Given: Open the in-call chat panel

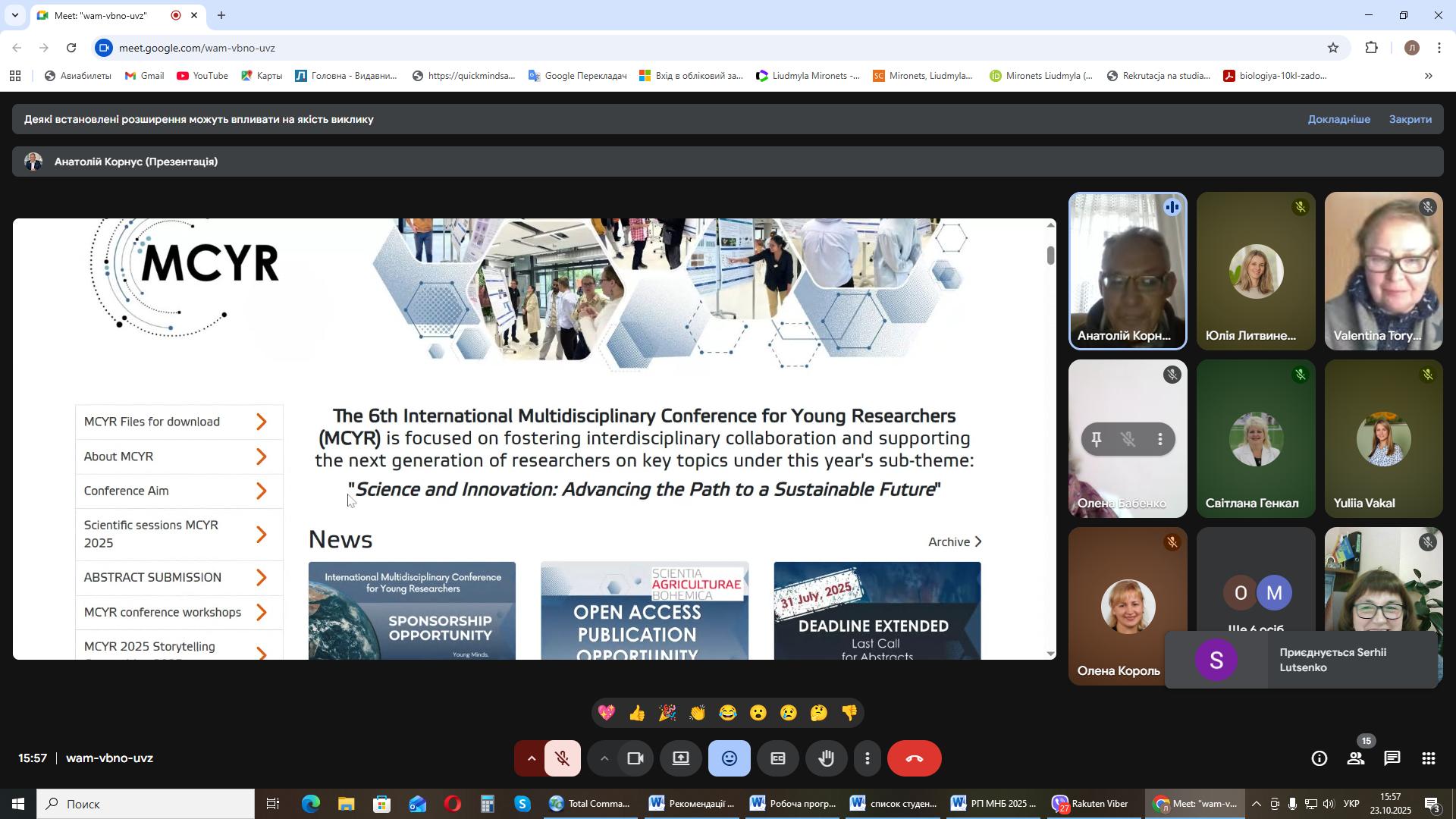Looking at the screenshot, I should [x=1392, y=759].
